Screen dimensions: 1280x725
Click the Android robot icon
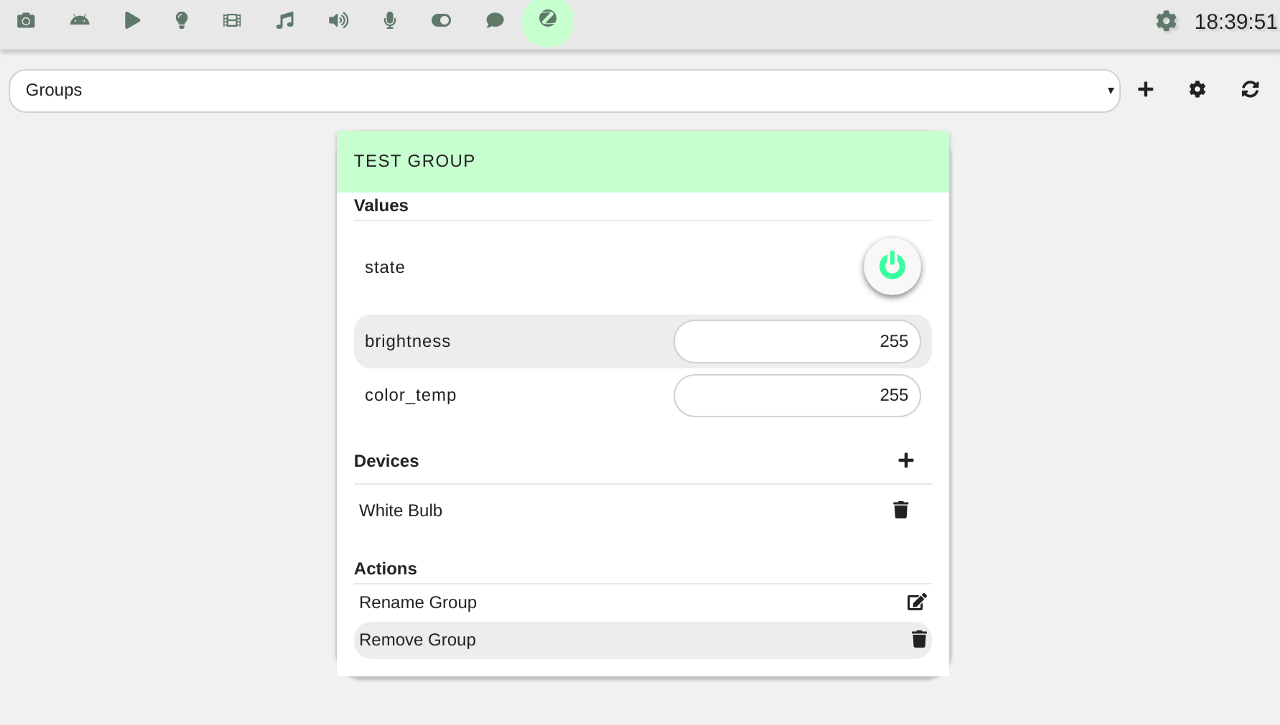pos(80,20)
